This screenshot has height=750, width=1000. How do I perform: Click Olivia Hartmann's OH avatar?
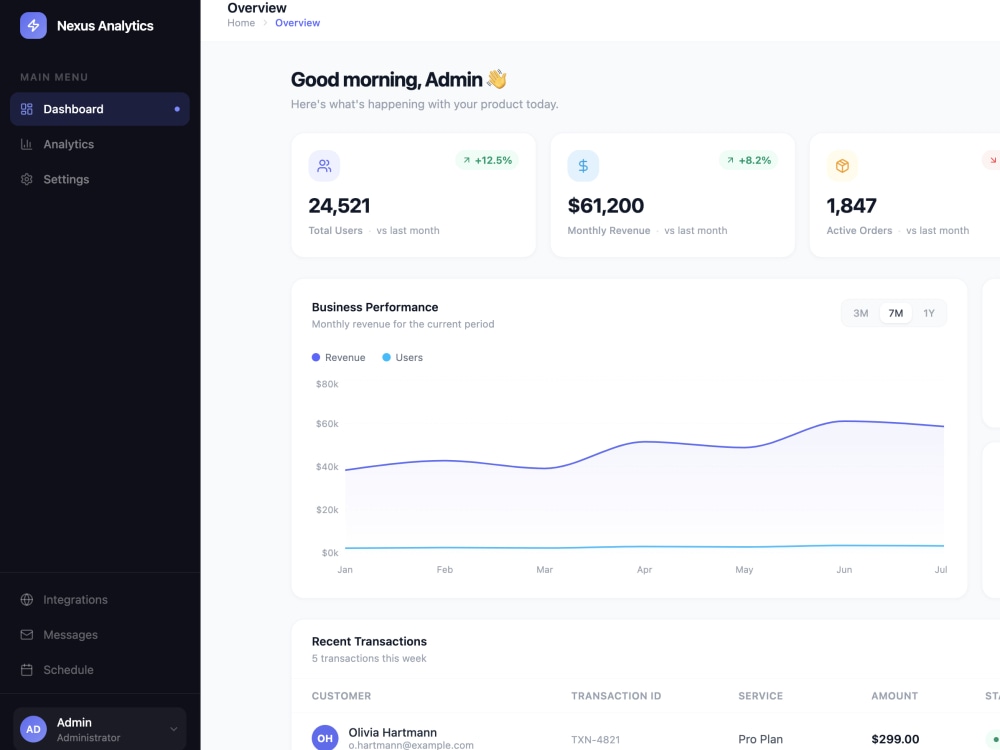pos(325,738)
